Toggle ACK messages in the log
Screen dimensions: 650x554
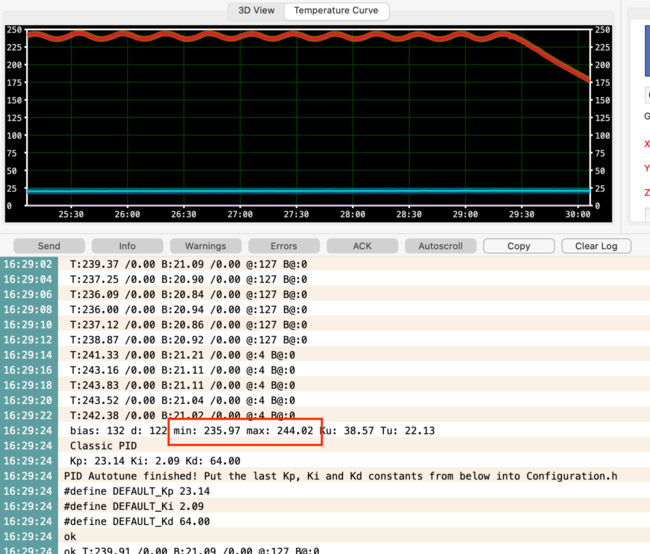(x=362, y=245)
